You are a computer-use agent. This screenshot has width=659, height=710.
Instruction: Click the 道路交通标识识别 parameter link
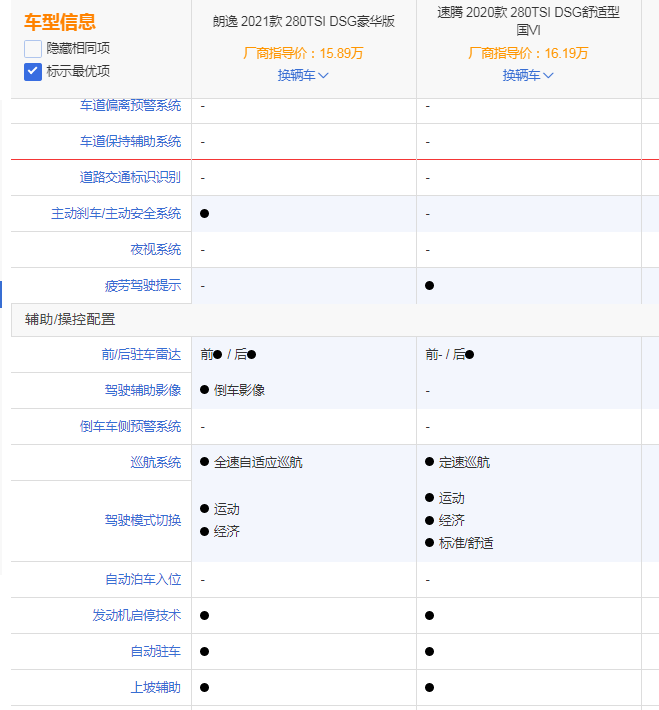pyautogui.click(x=130, y=178)
